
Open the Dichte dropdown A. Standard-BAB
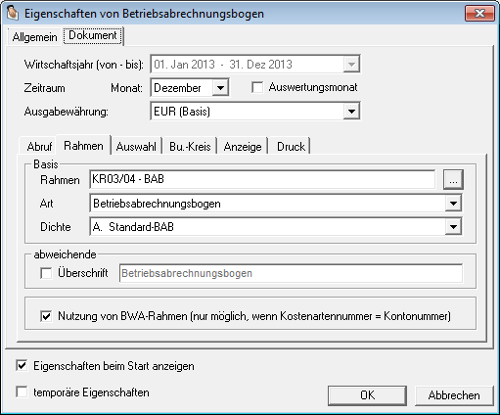click(453, 227)
